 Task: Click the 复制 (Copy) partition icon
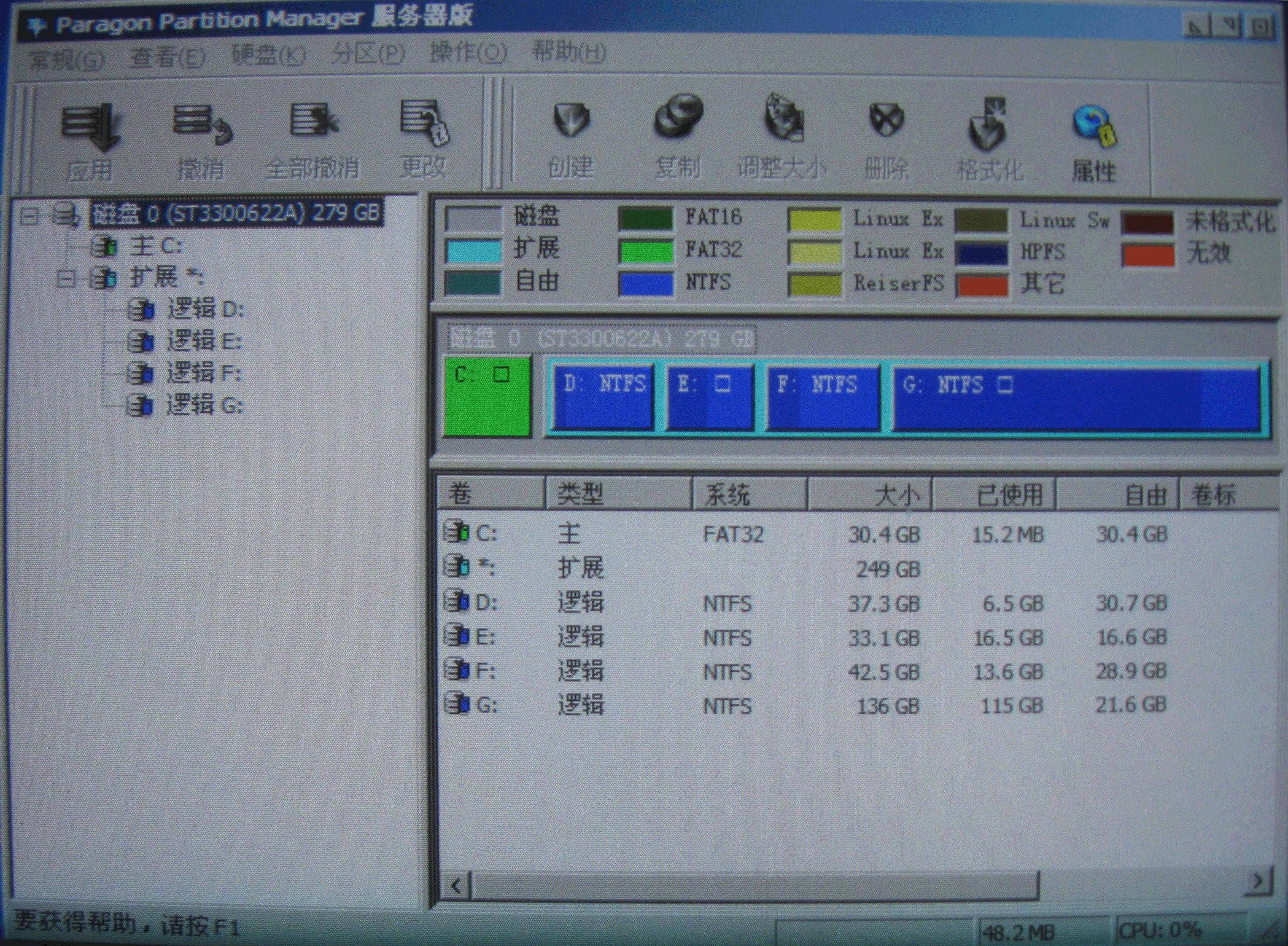tap(679, 116)
